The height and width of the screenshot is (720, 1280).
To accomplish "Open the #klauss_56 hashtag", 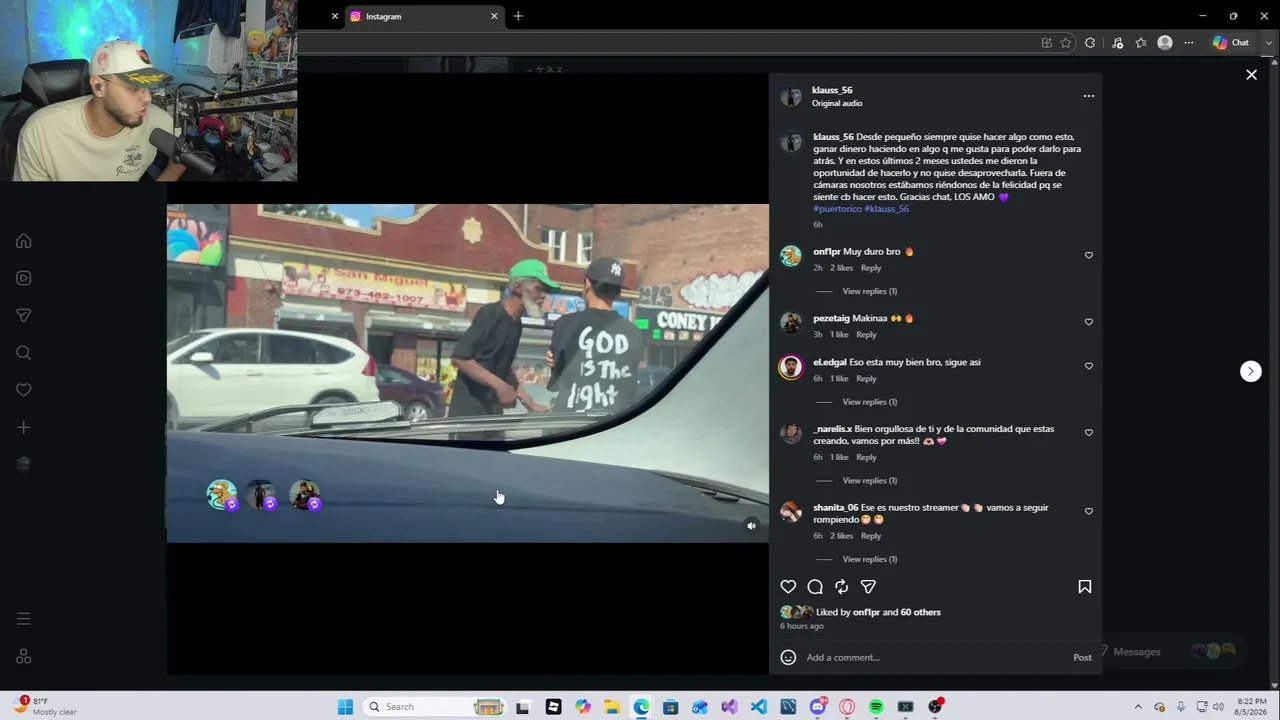I will [886, 209].
